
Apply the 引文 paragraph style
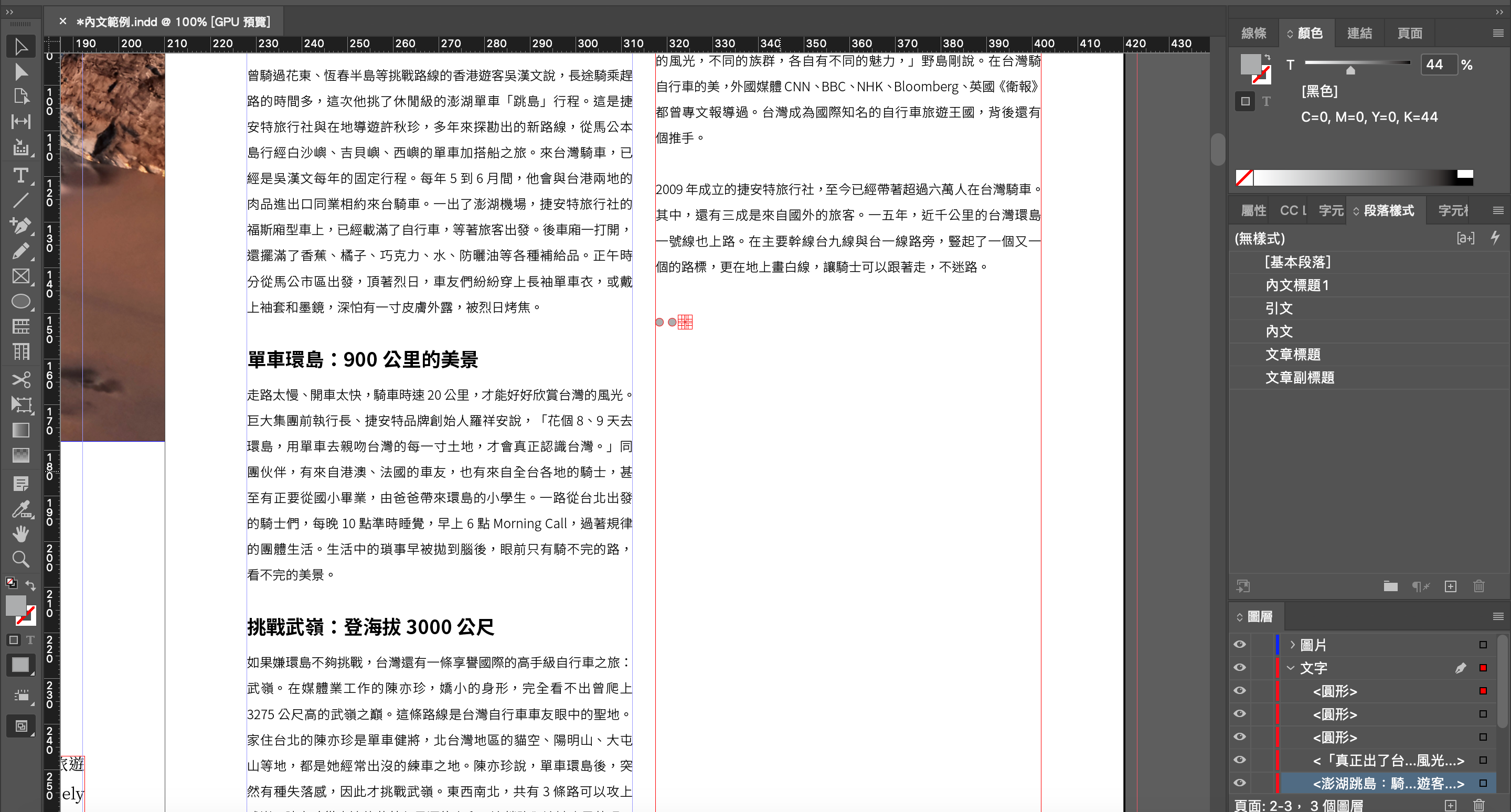click(1279, 308)
